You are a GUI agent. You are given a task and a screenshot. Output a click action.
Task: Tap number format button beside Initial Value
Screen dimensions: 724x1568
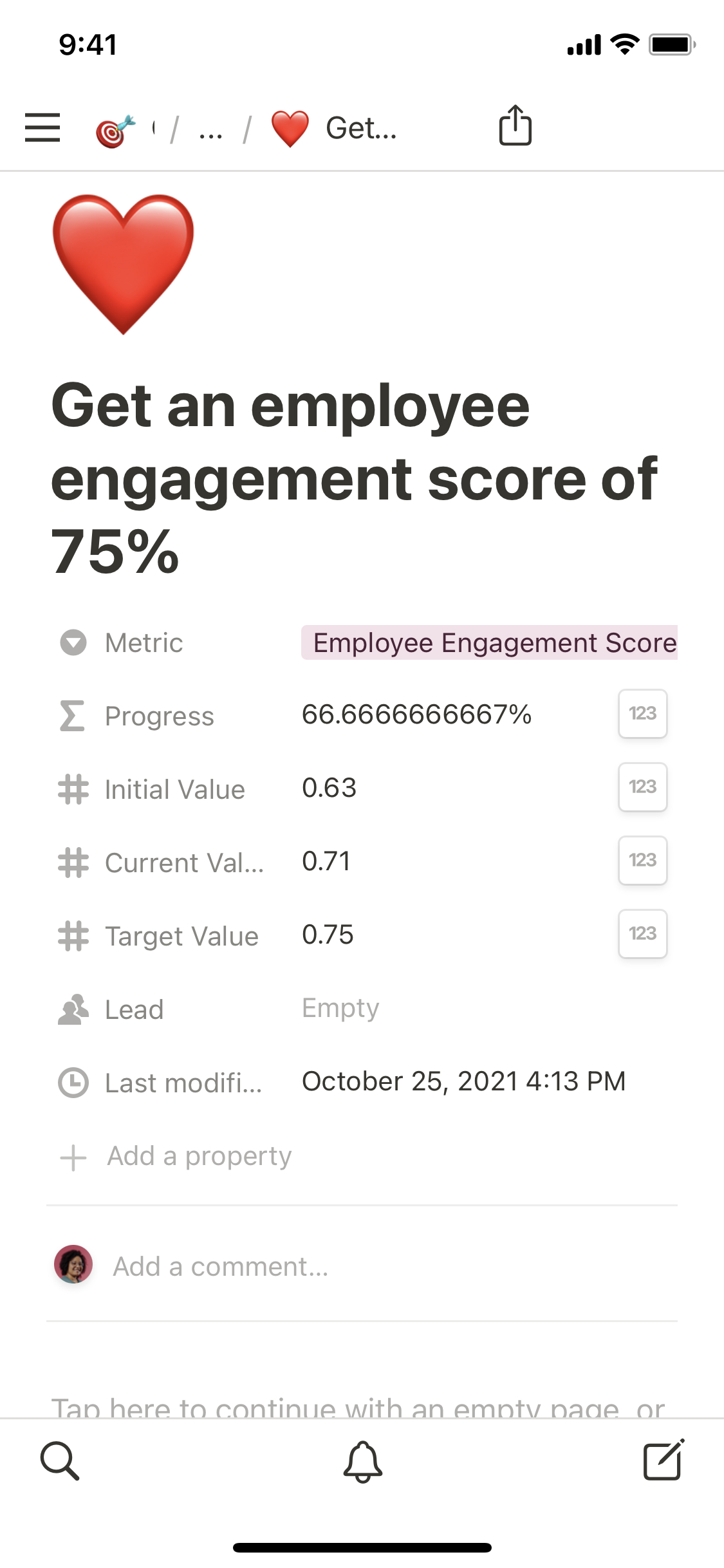642,787
